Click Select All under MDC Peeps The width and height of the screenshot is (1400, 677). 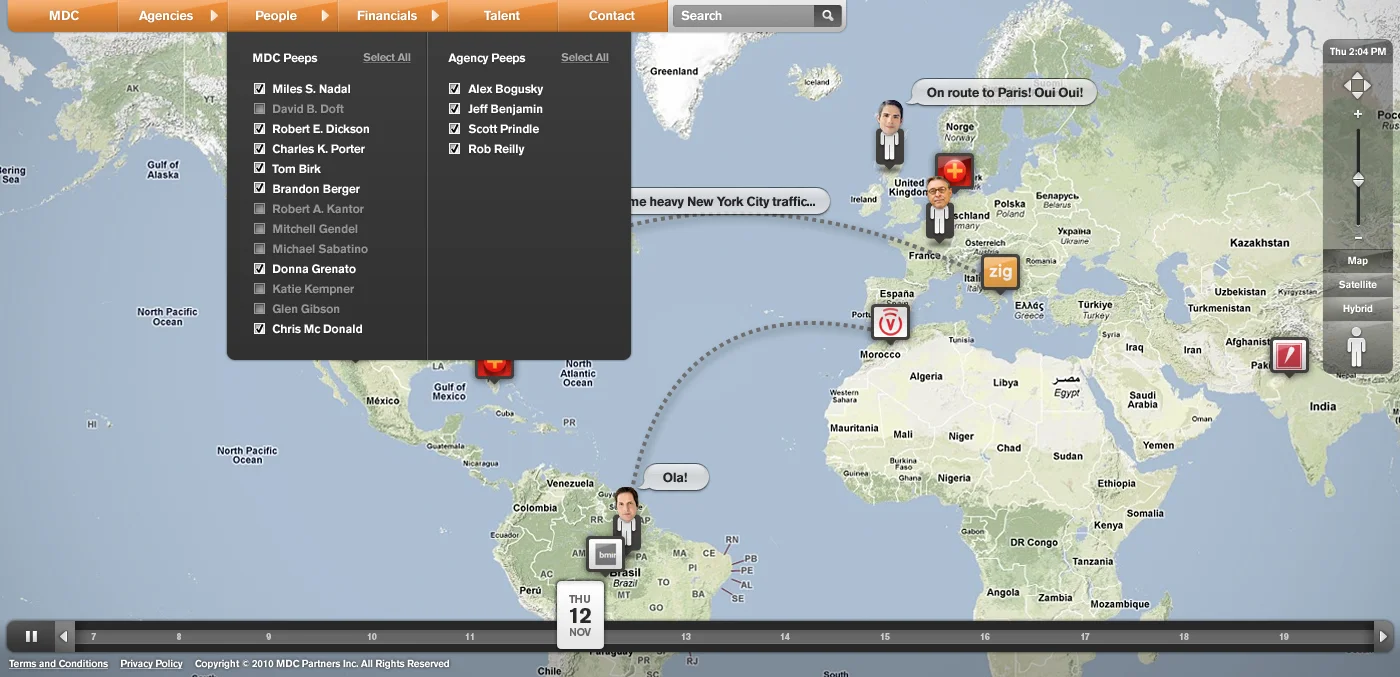tap(387, 58)
